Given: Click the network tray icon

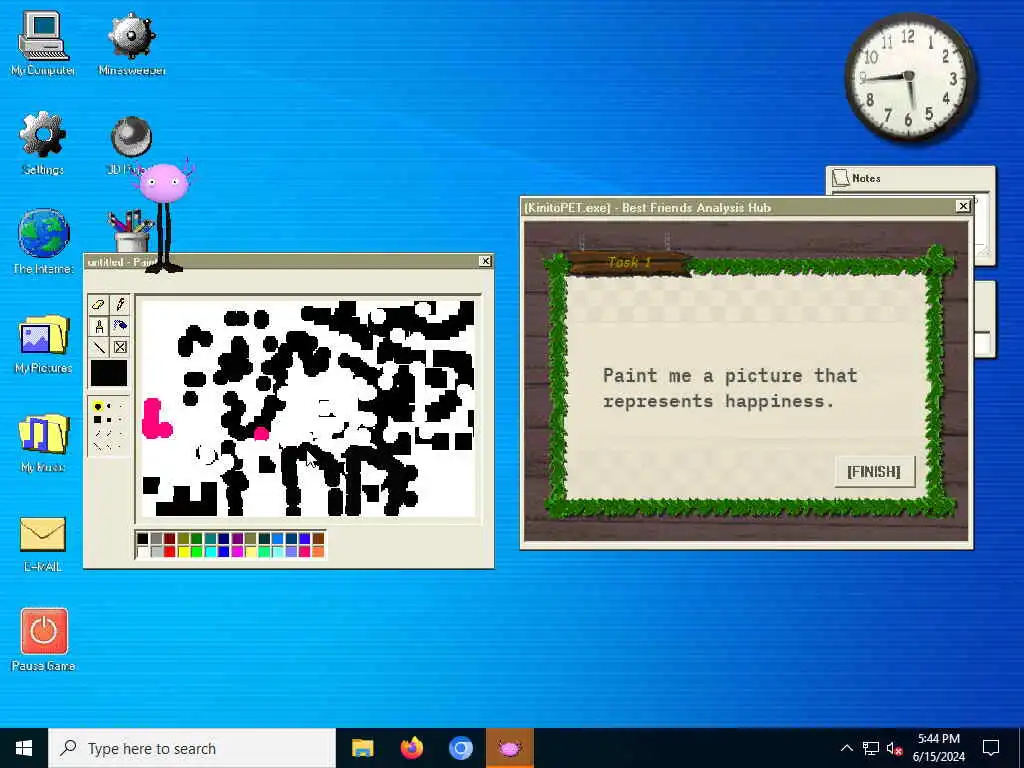Looking at the screenshot, I should coord(871,748).
